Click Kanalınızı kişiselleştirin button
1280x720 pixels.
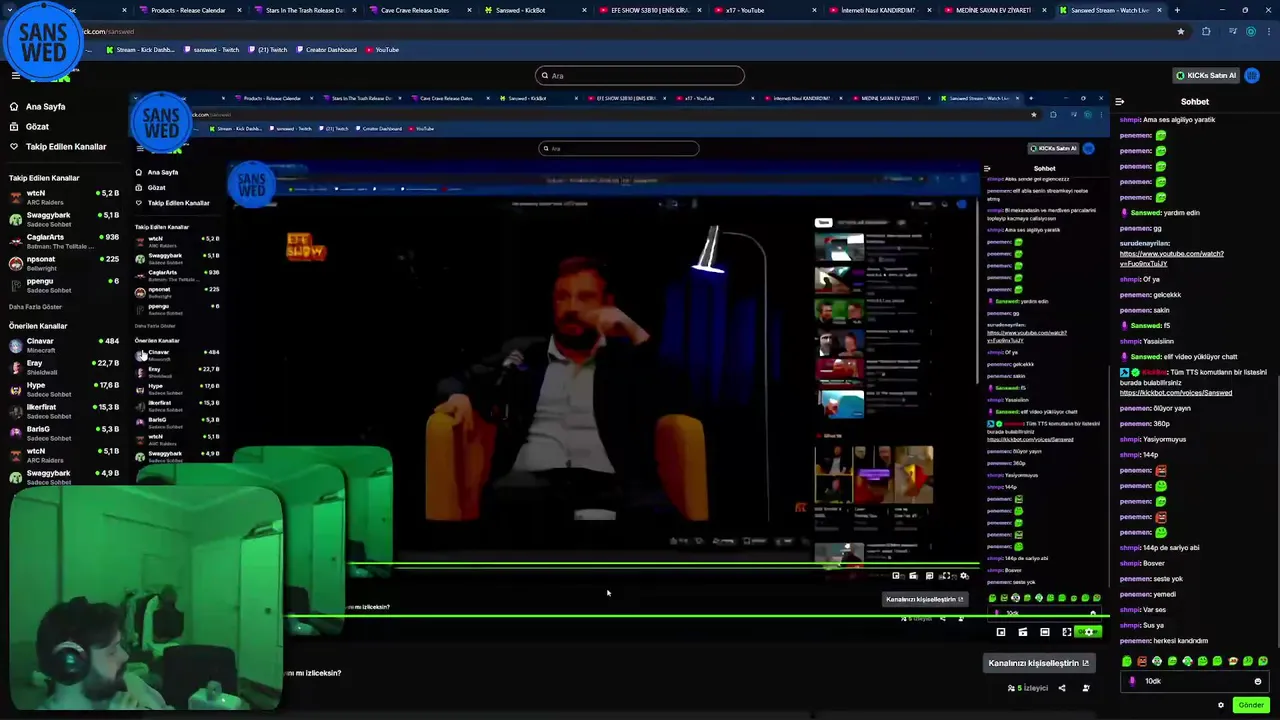1038,663
